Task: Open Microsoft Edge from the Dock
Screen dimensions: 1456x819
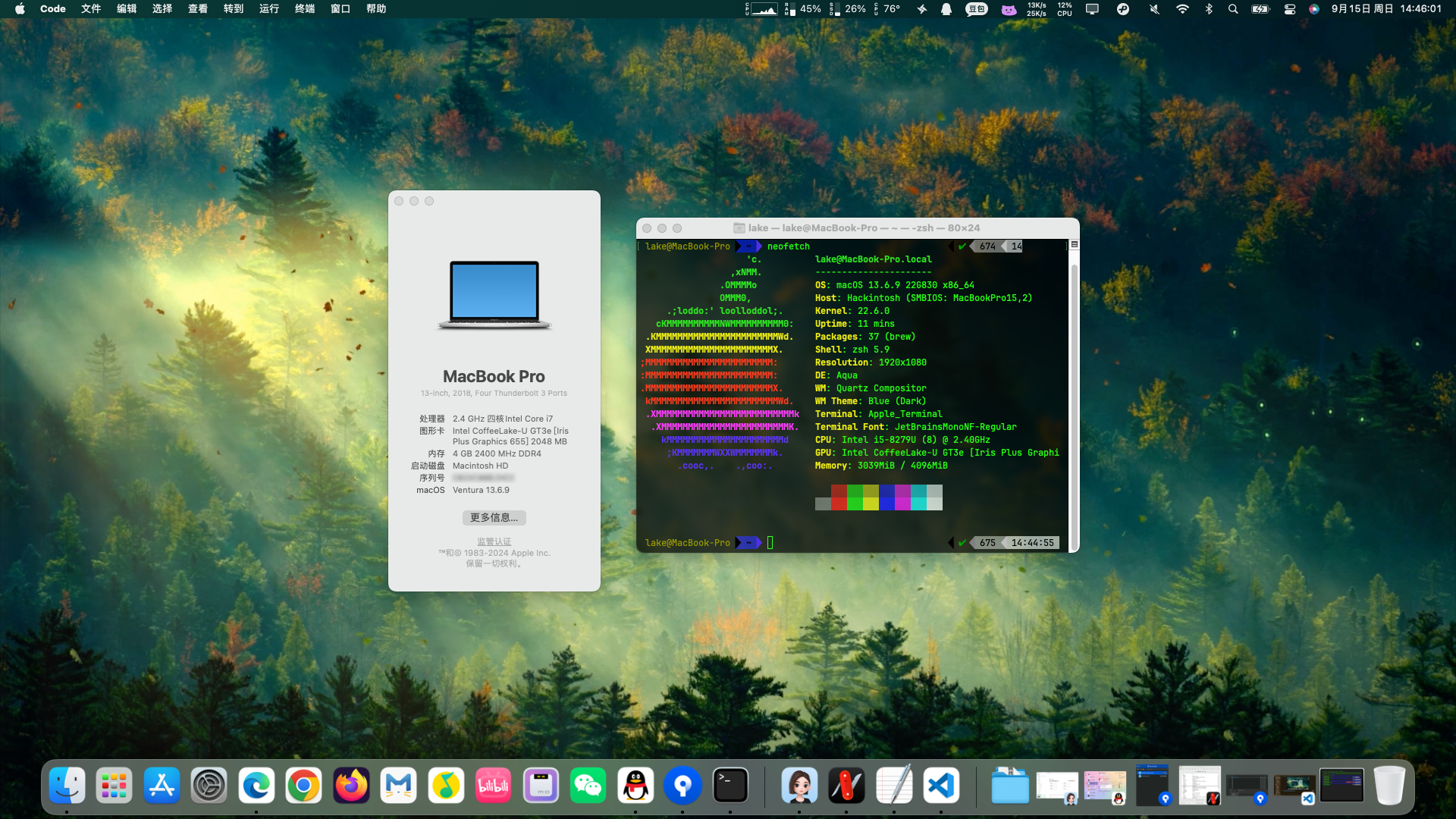Action: tap(256, 786)
